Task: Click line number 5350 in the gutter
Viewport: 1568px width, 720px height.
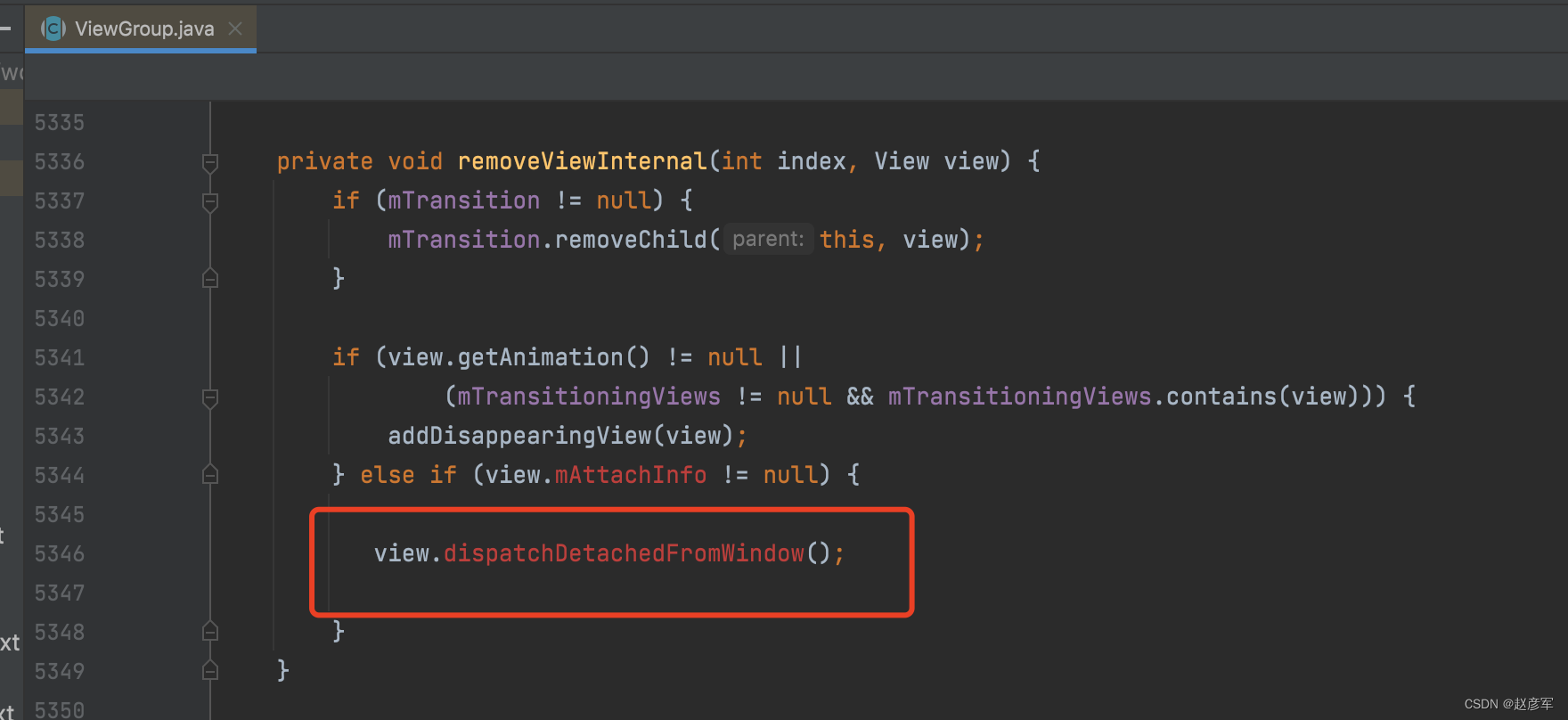Action: pyautogui.click(x=60, y=710)
